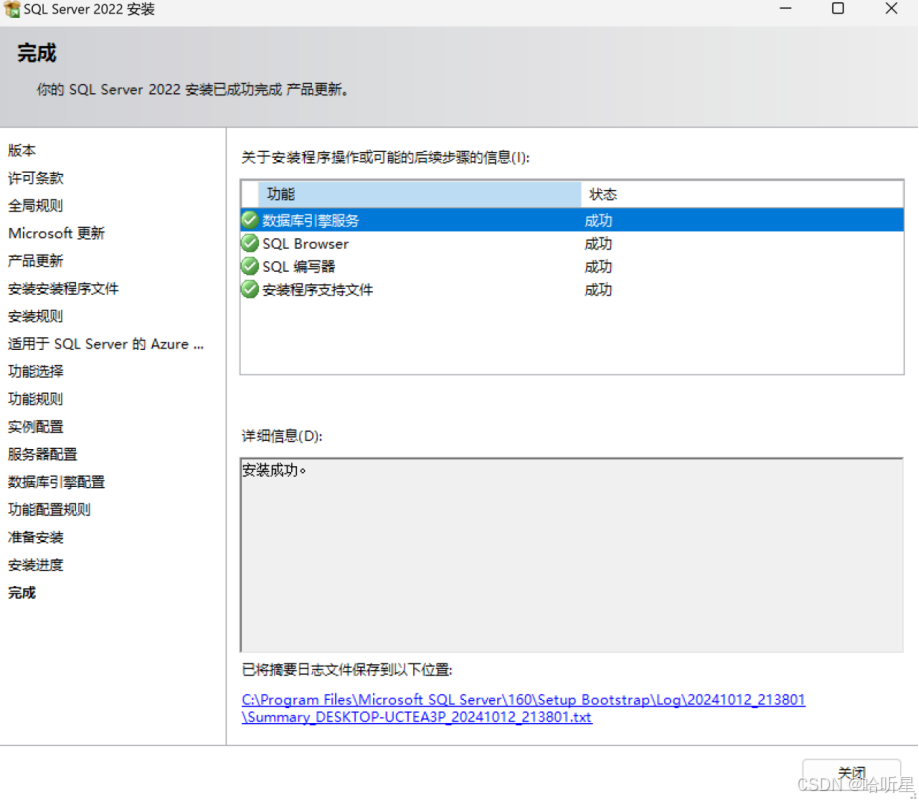Click 成功 status of 安装程序支持文件
The image size is (919, 800).
[x=598, y=290]
